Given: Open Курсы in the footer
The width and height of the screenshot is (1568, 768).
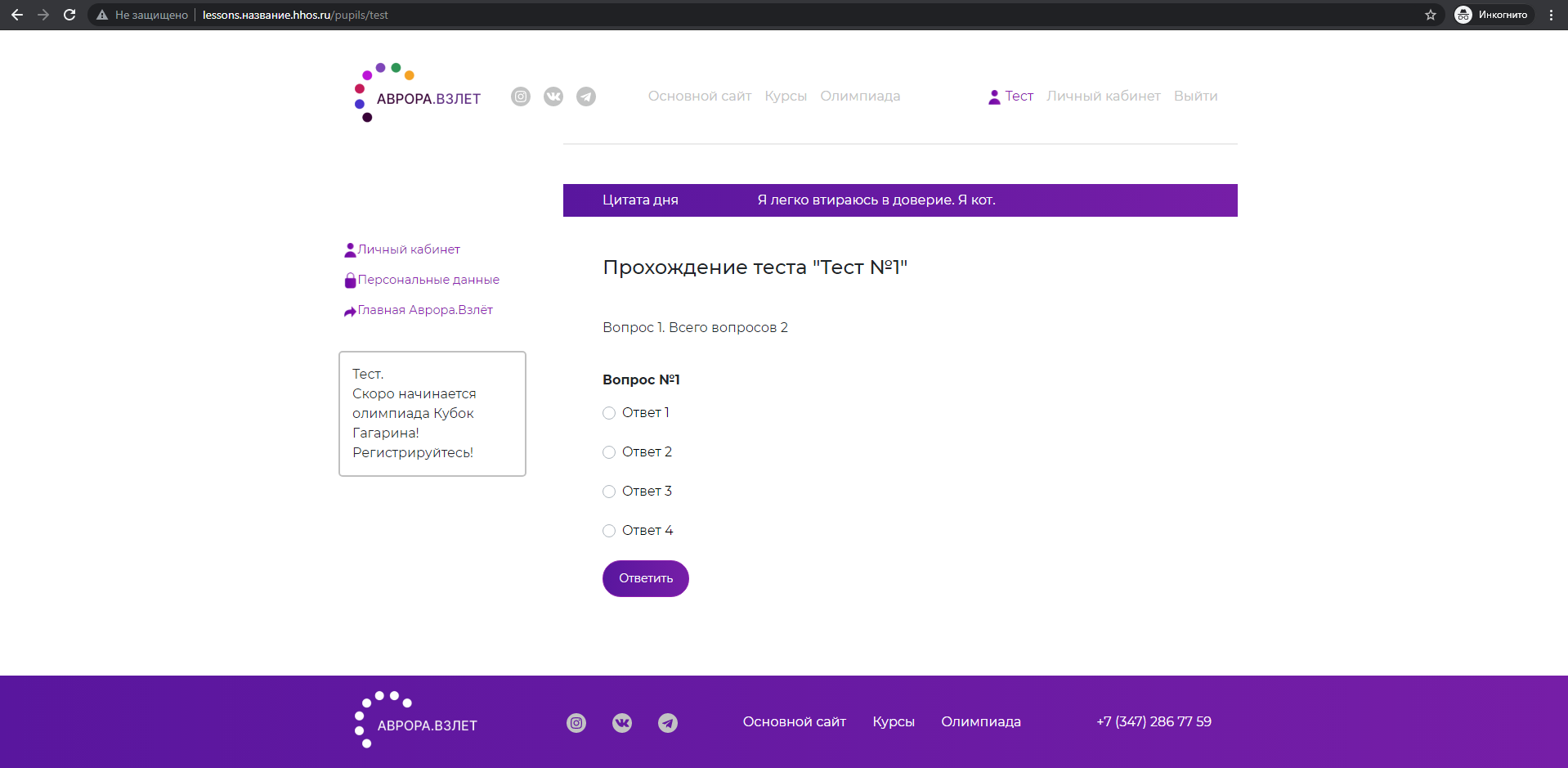Looking at the screenshot, I should pos(894,722).
